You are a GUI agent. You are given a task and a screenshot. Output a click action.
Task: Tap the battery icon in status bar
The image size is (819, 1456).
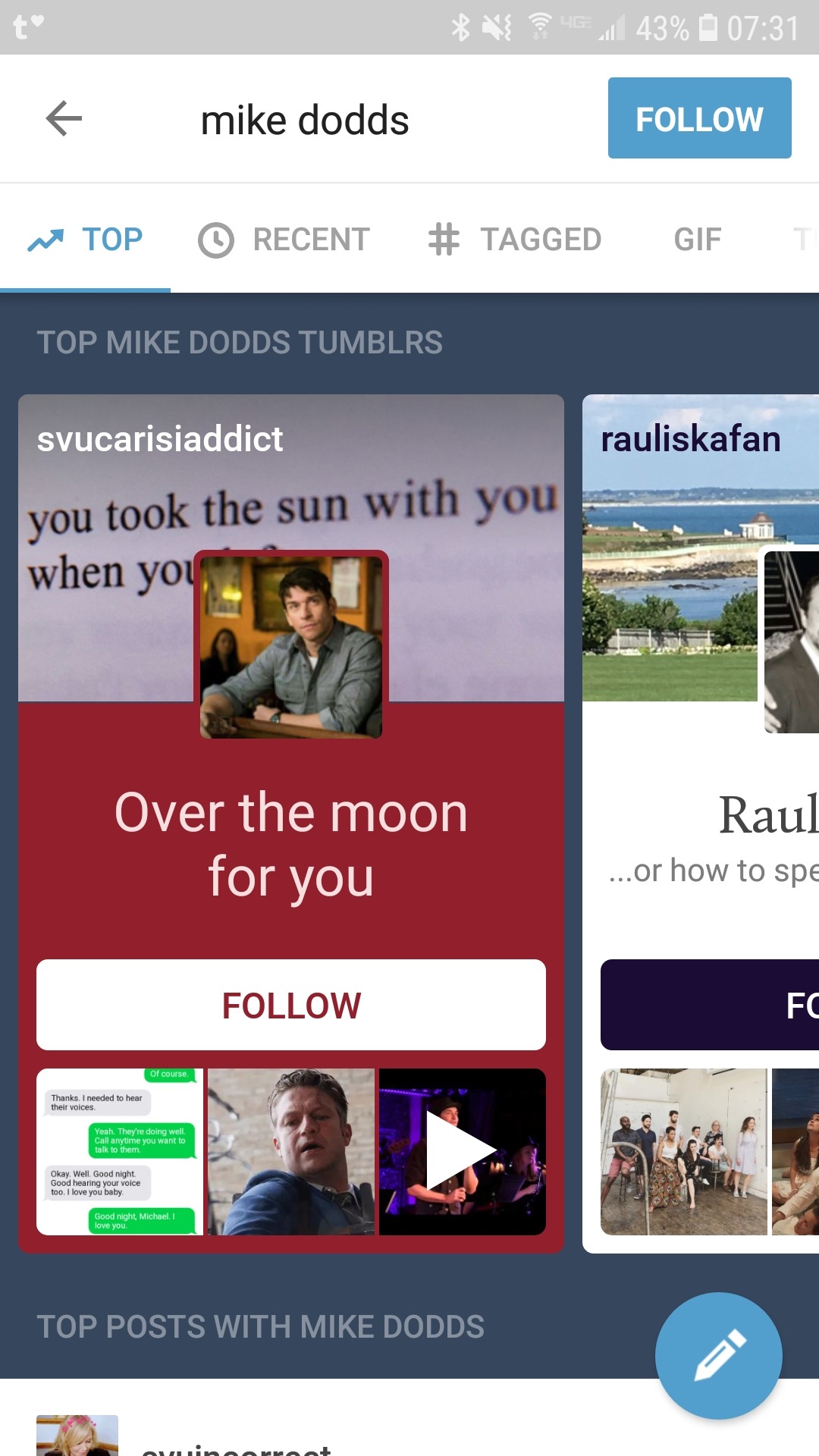point(708,27)
